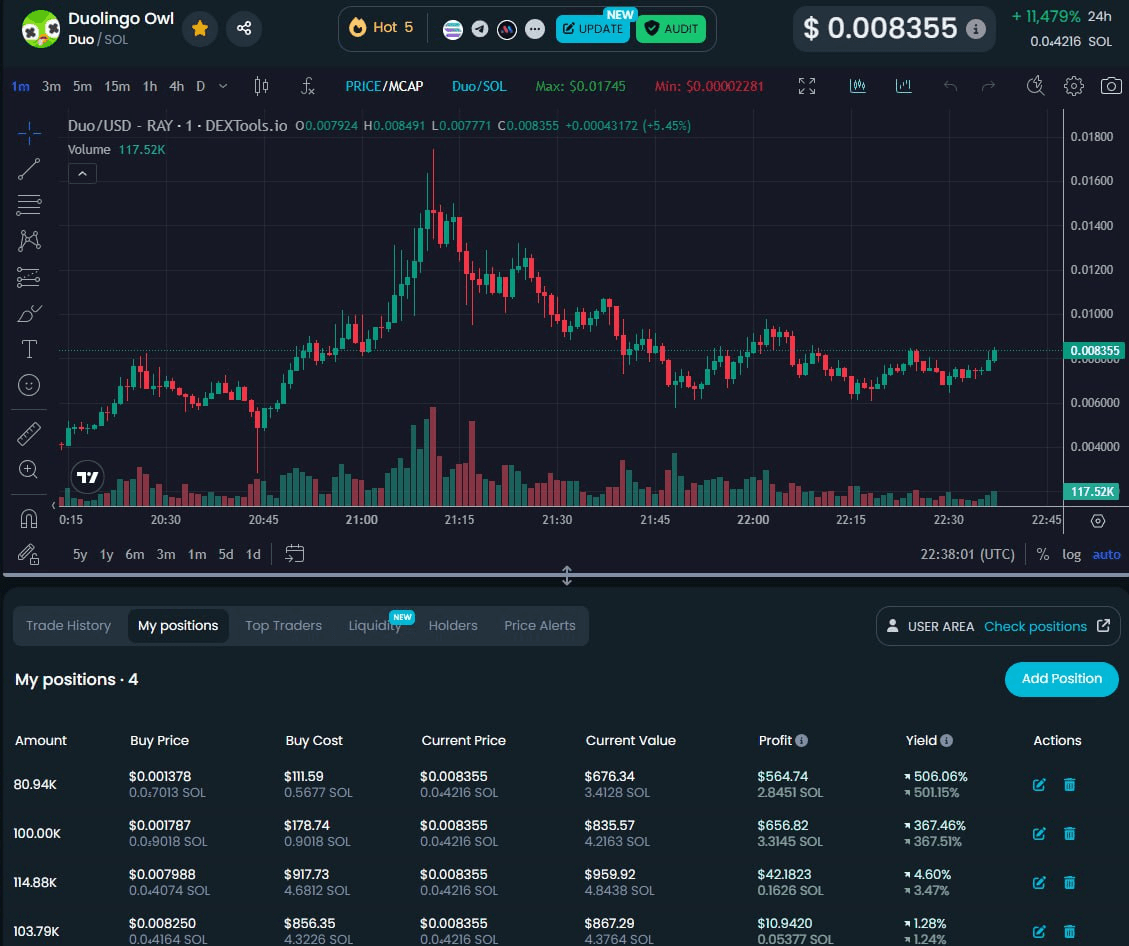Edit the 80.94K position
The image size is (1129, 946).
pyautogui.click(x=1039, y=785)
